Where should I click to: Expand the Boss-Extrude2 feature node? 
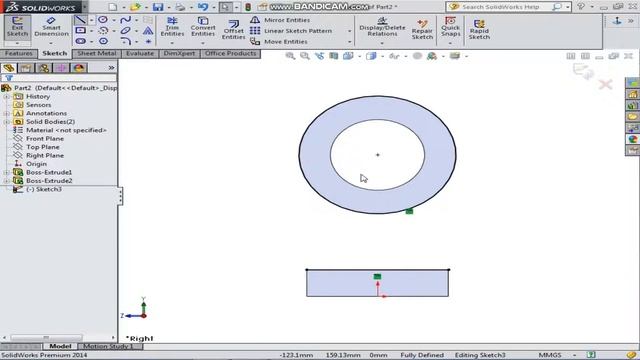pos(6,181)
